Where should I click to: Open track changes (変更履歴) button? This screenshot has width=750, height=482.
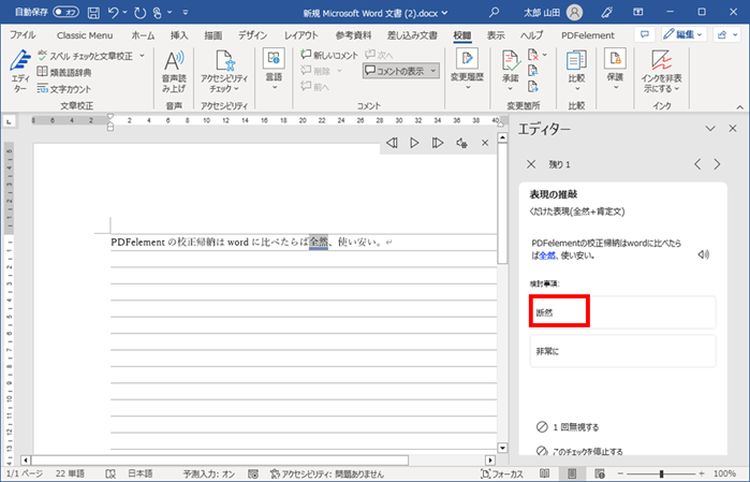click(x=467, y=69)
